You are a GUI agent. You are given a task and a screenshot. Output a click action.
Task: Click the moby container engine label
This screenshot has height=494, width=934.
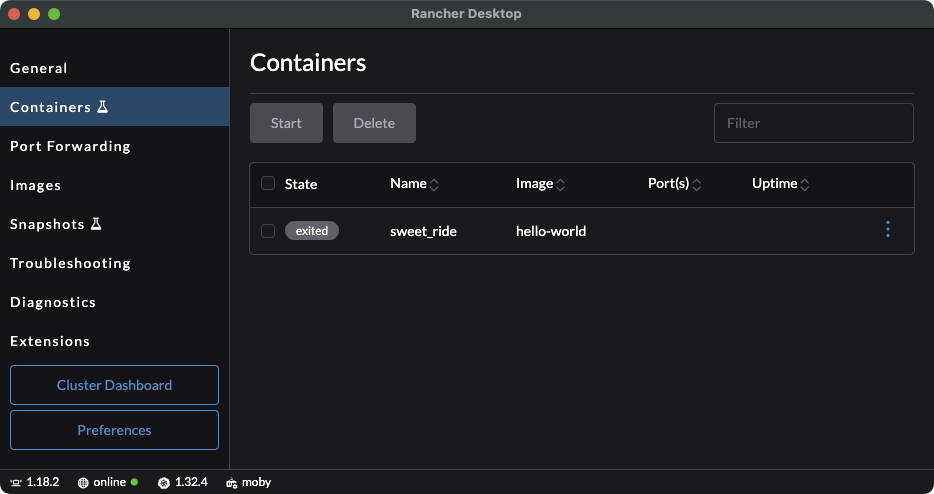257,482
